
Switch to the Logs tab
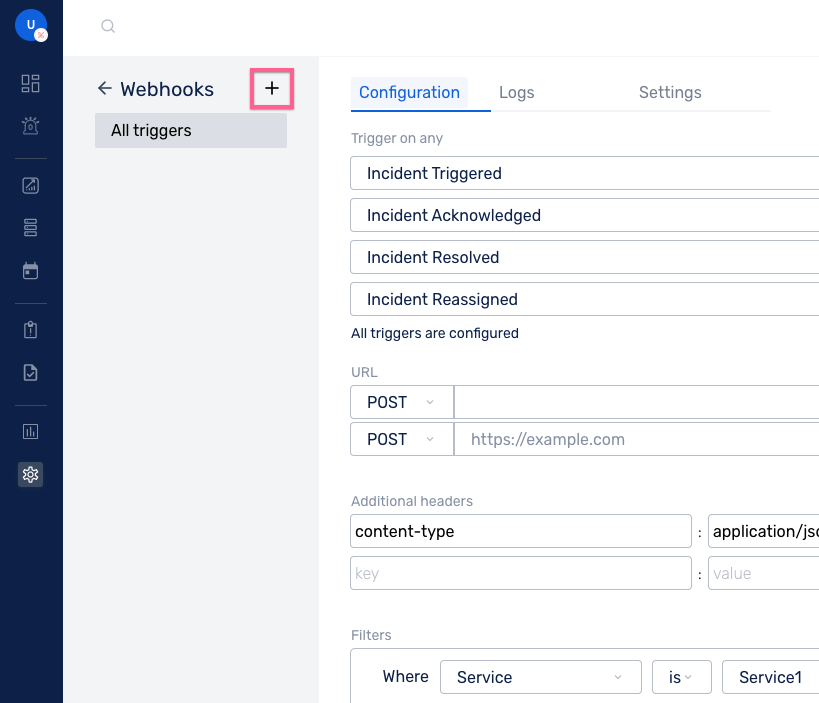pyautogui.click(x=516, y=92)
